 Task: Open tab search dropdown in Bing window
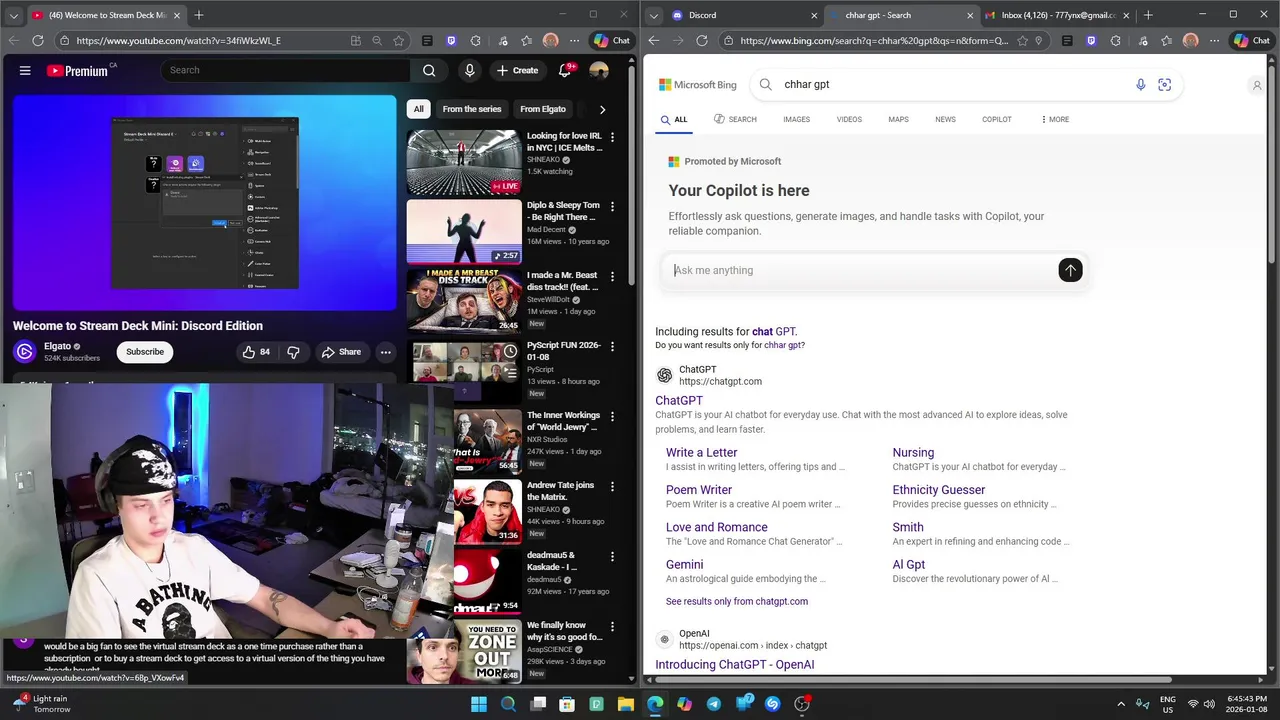point(653,15)
